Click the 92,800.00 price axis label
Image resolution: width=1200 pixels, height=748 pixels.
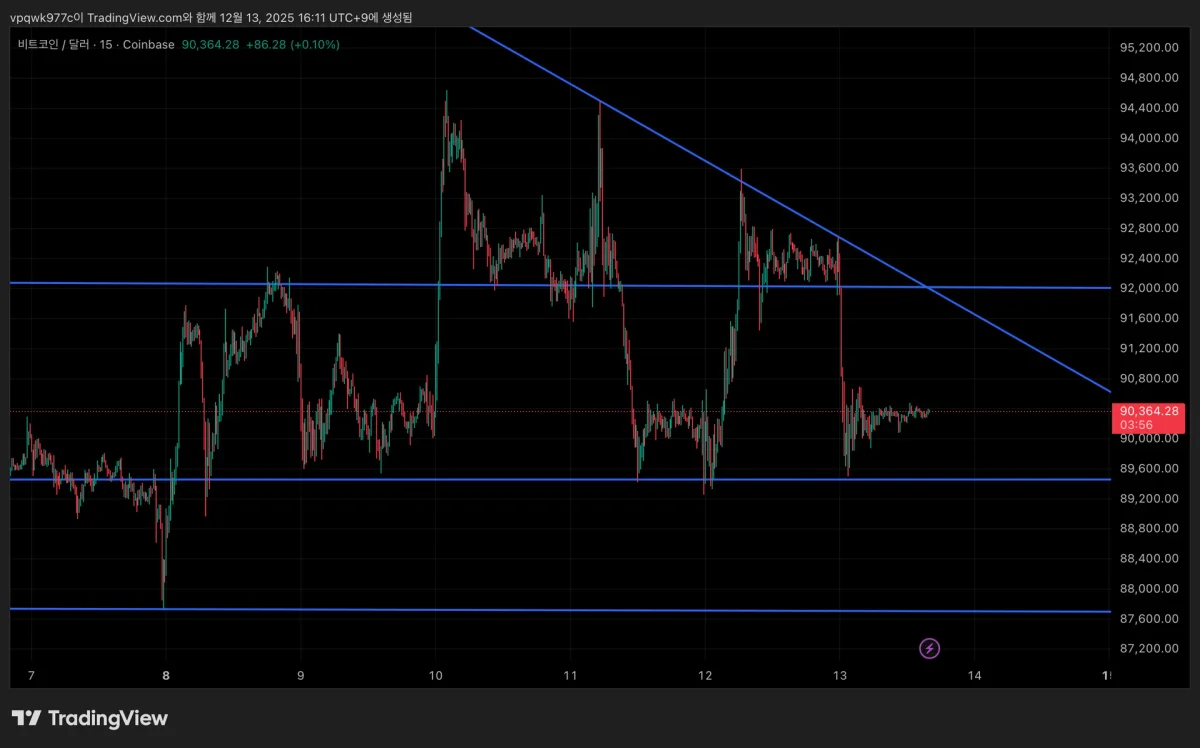click(1147, 228)
